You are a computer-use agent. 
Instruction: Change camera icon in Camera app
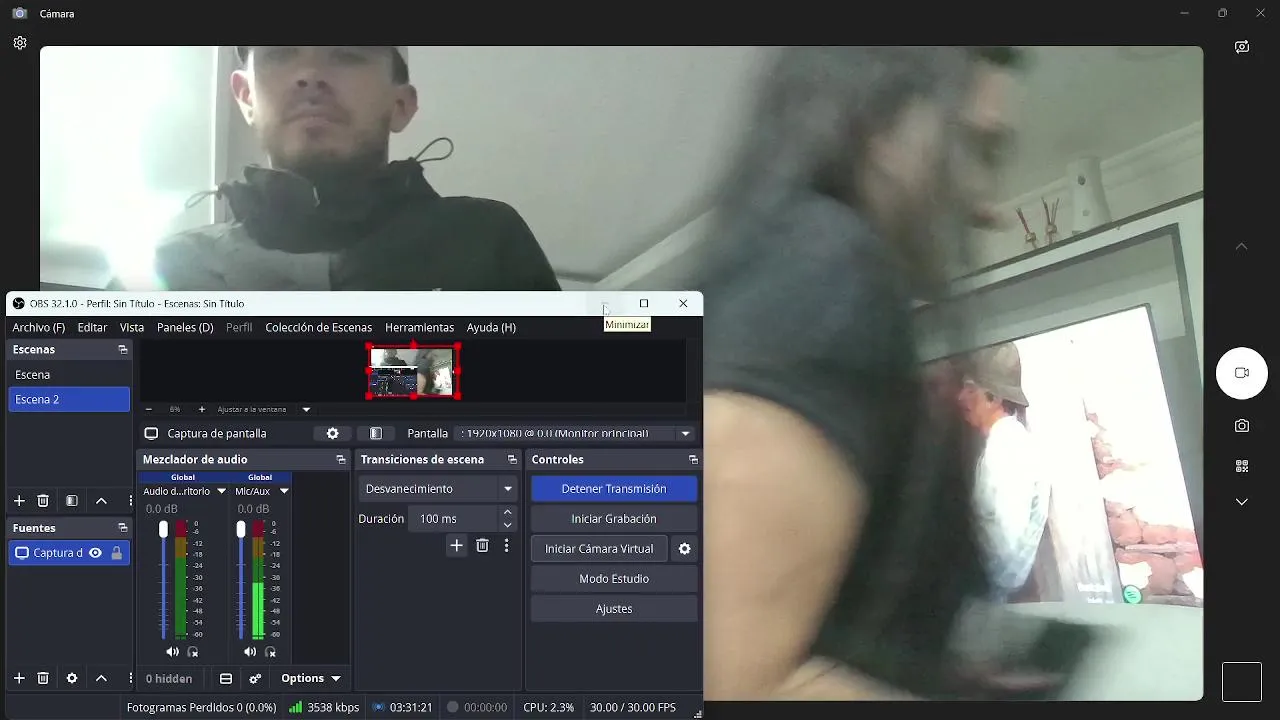(1242, 47)
